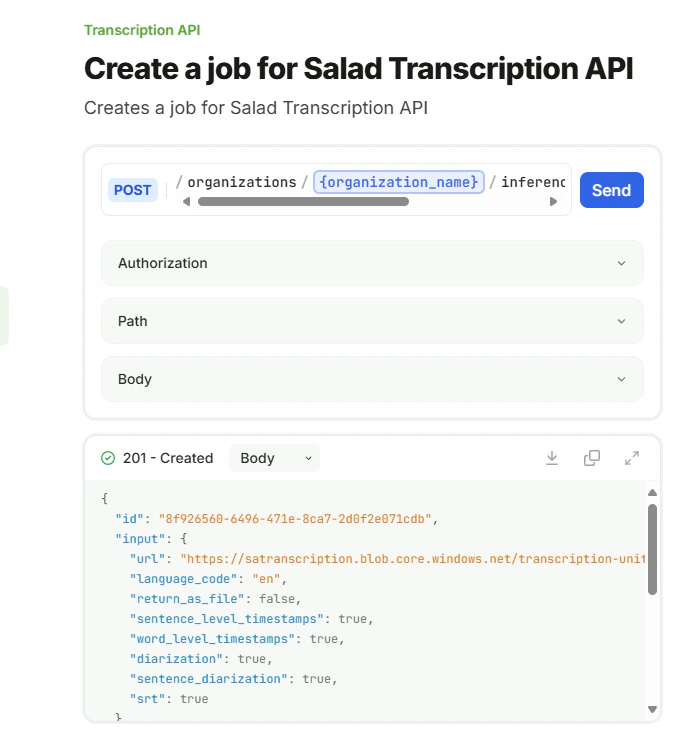Click the URL bar right scroll arrow
The image size is (684, 744).
(553, 202)
